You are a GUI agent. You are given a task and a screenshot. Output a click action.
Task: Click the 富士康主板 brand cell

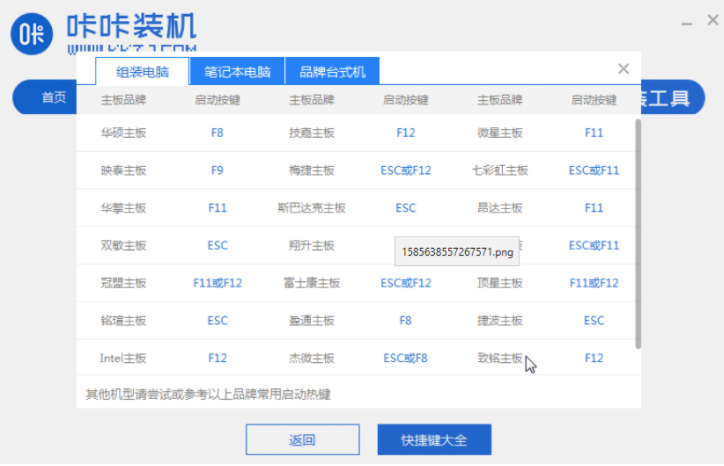[311, 283]
